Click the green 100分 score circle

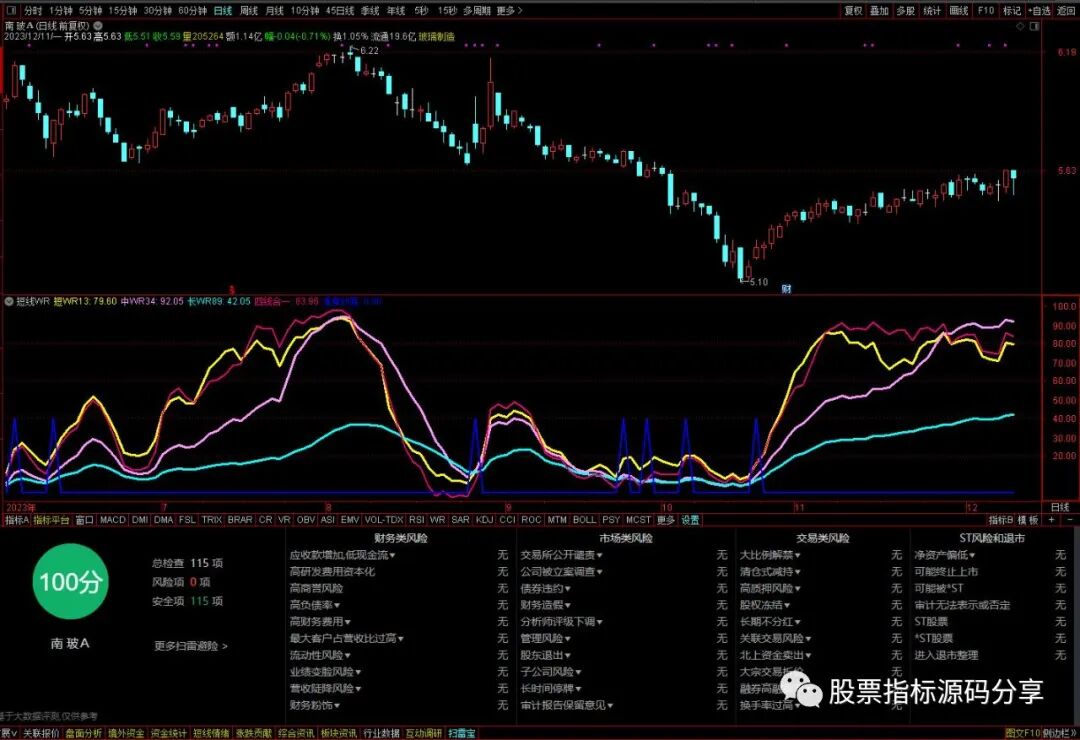(x=70, y=582)
